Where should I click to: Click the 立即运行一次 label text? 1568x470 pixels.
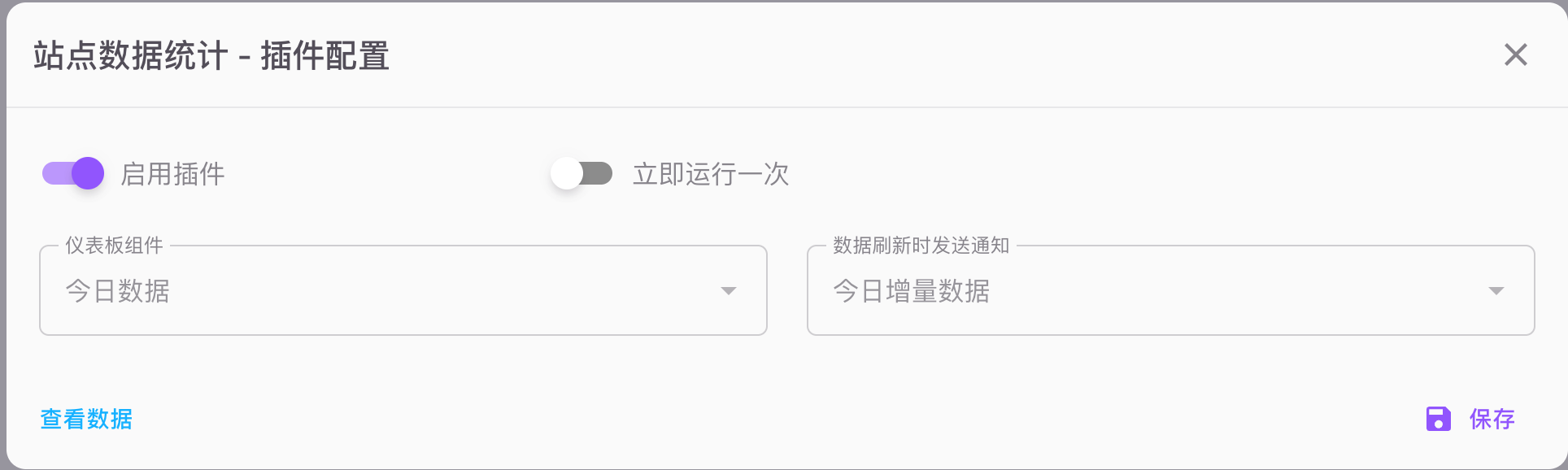[x=711, y=174]
